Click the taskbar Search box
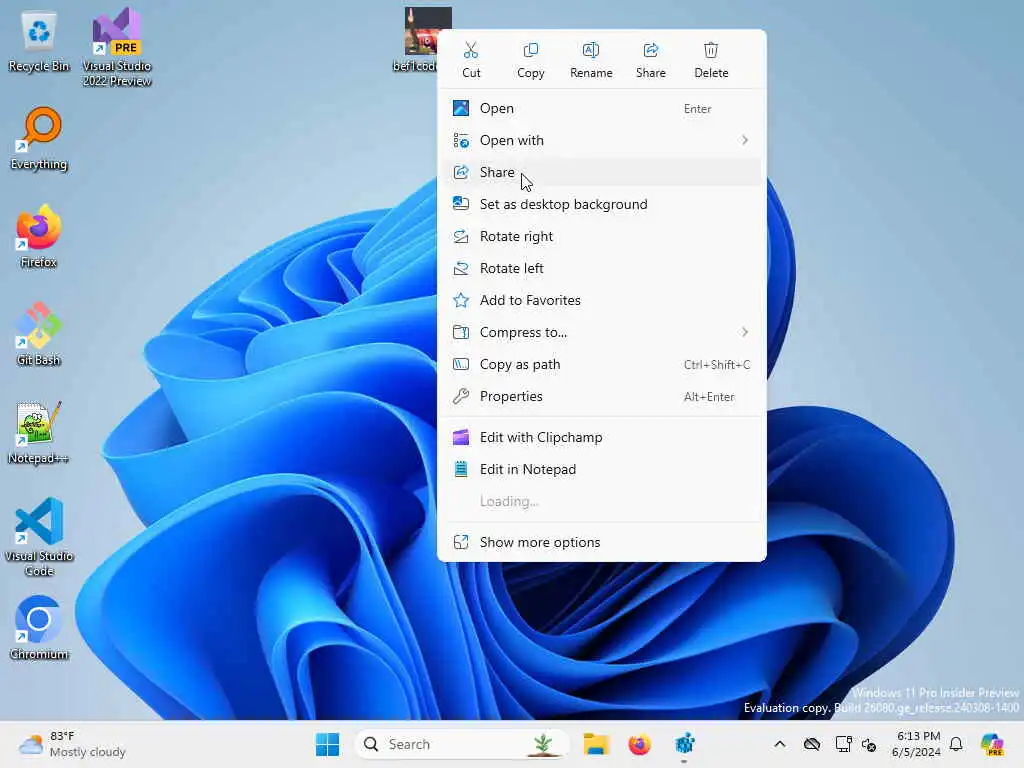The image size is (1024, 768). tap(461, 744)
